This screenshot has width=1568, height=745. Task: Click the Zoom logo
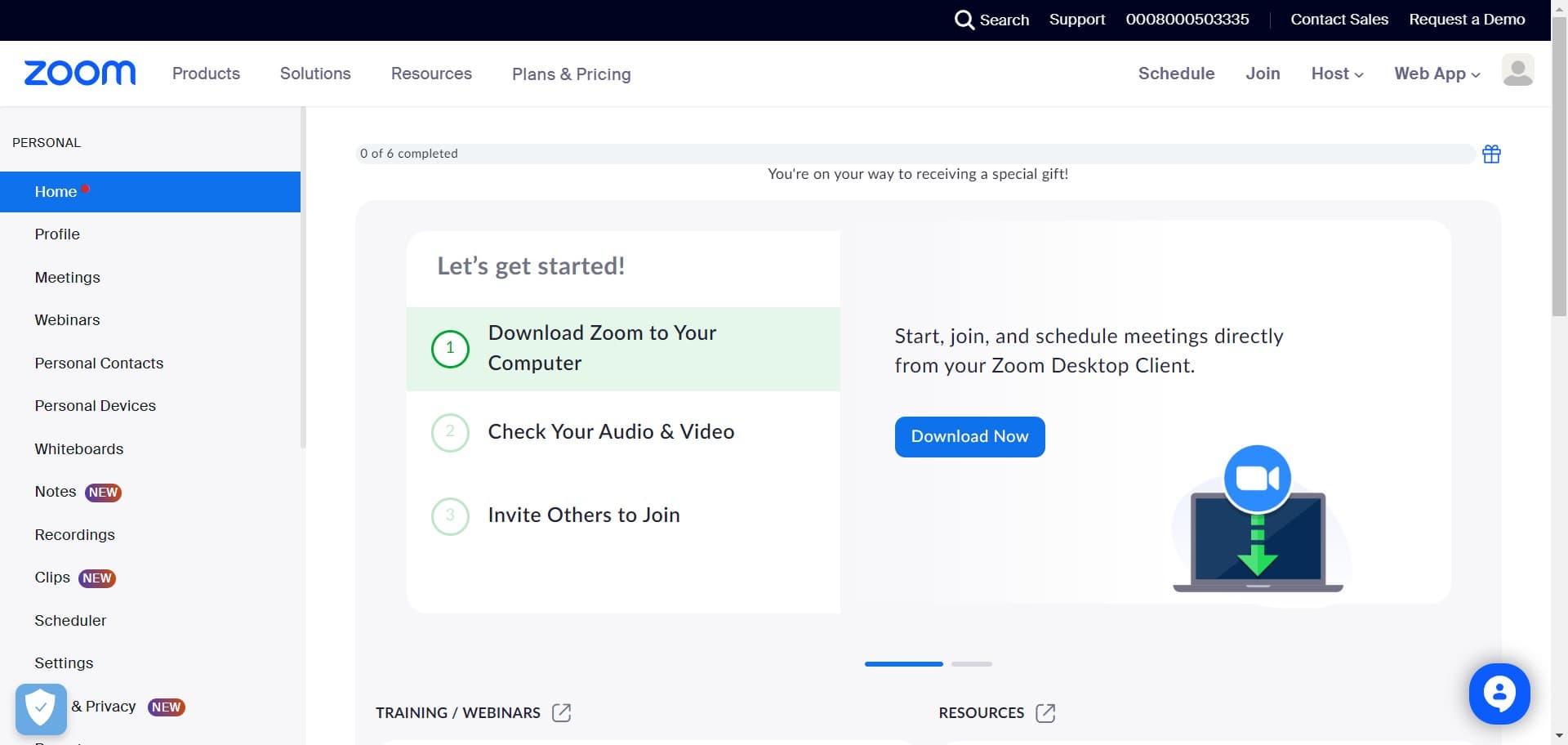point(80,74)
